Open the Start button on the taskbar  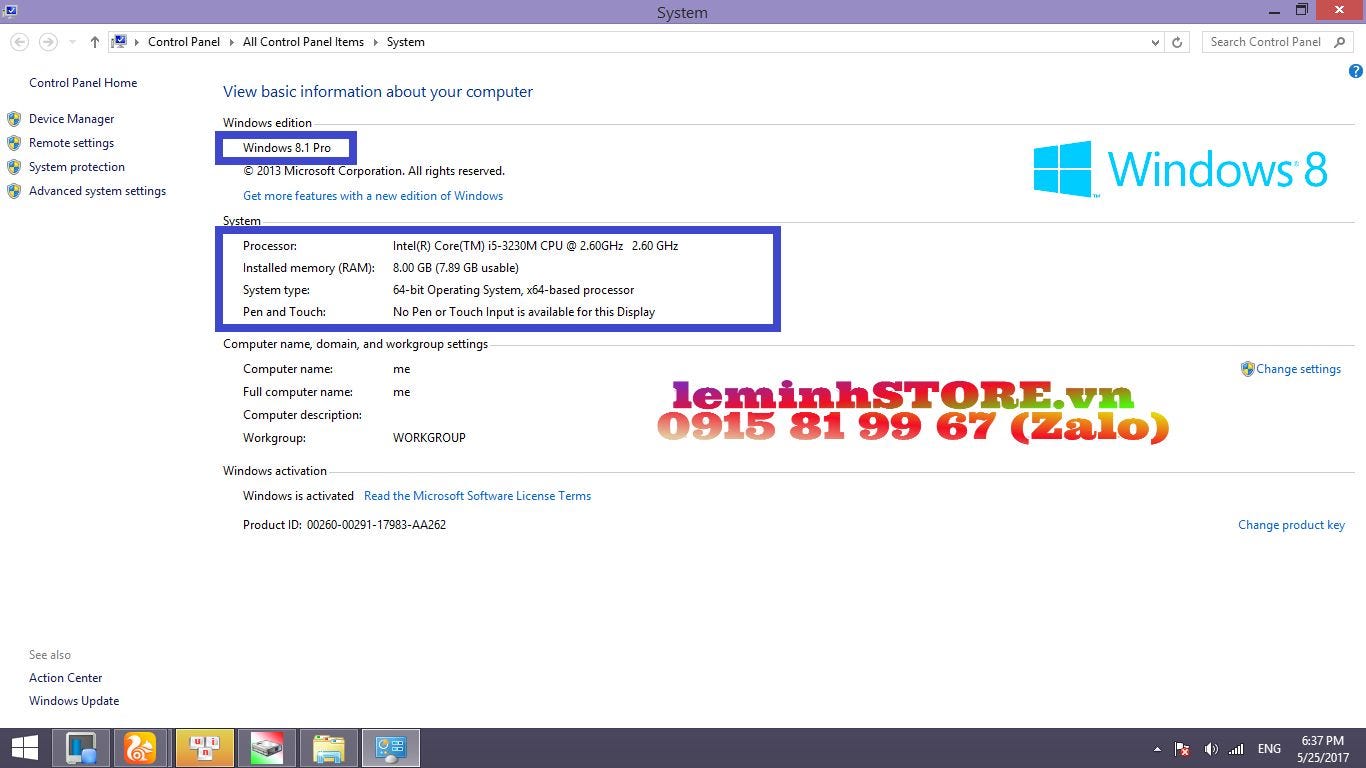pyautogui.click(x=24, y=748)
